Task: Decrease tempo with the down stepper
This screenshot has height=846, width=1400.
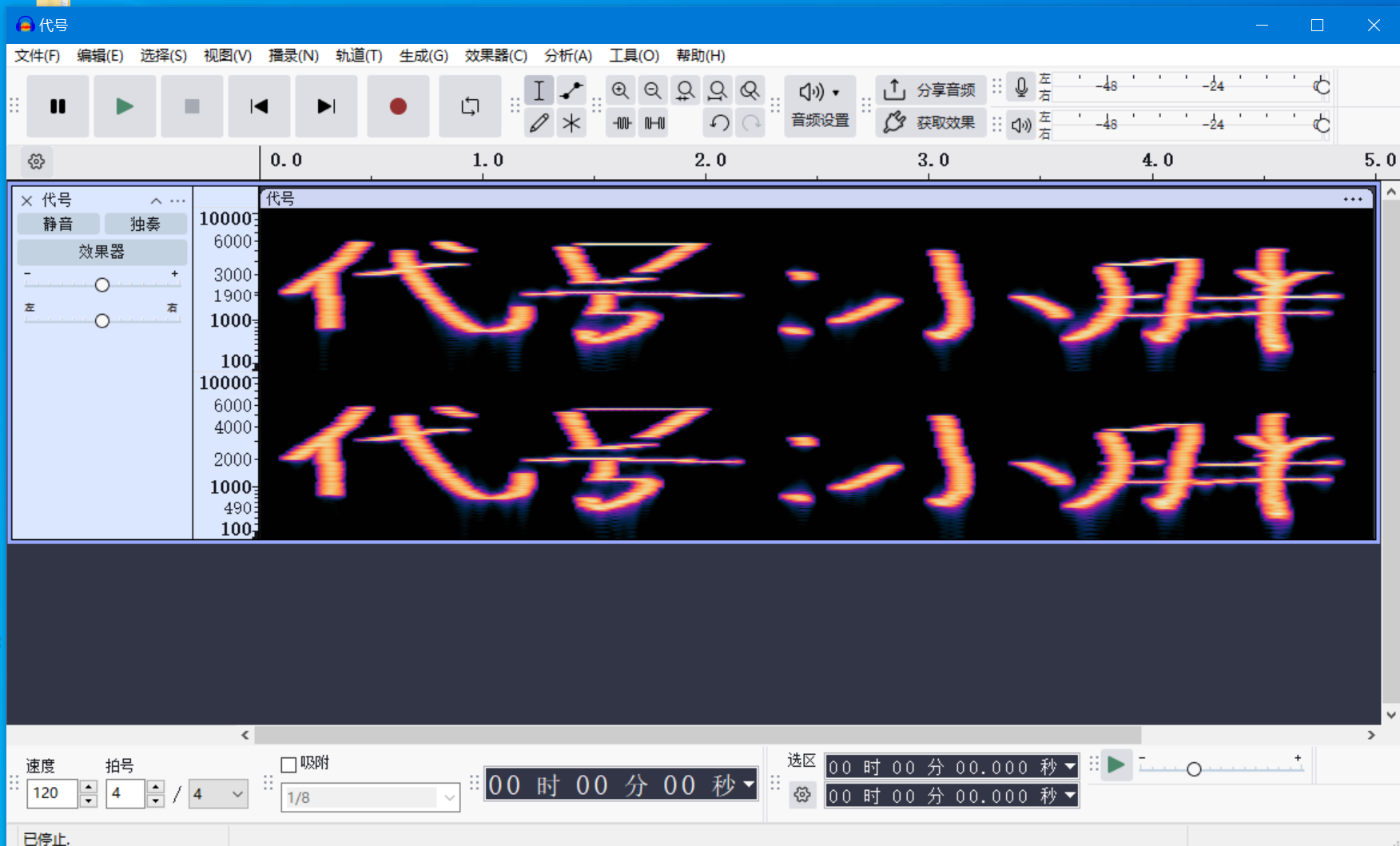Action: click(x=89, y=800)
